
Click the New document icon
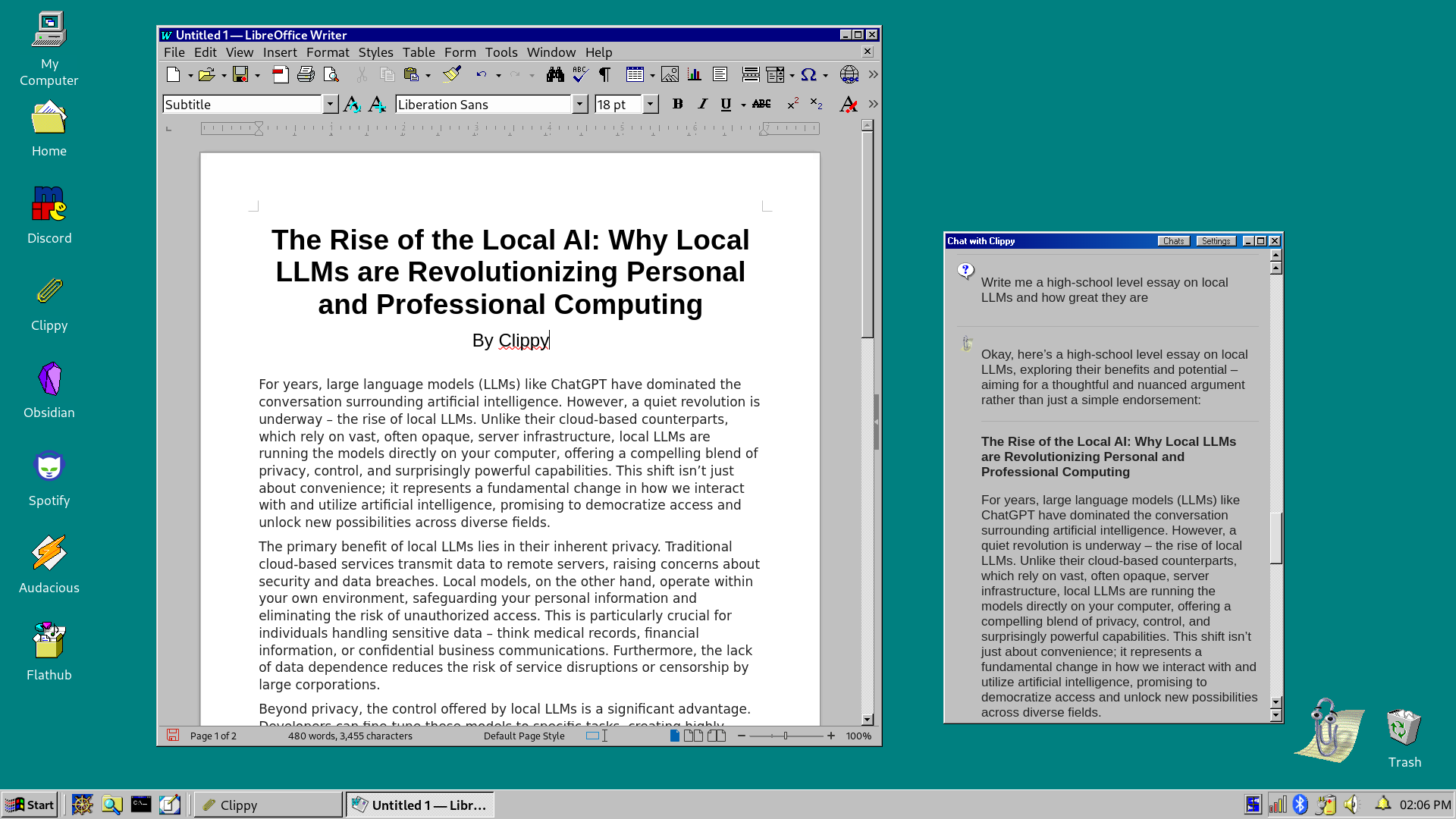point(173,74)
